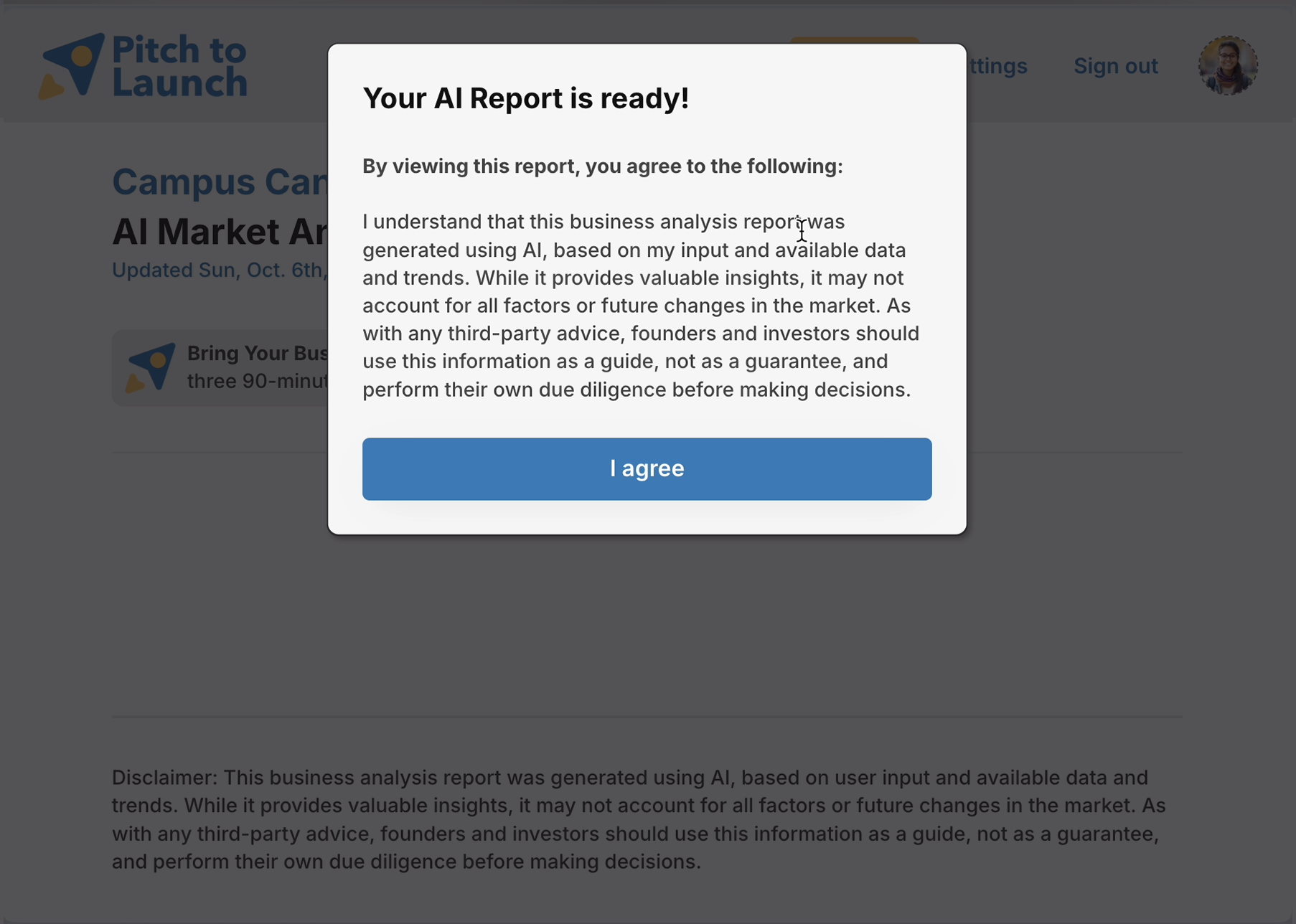
Task: Click the rocket icon in the Bring Your Business banner
Action: 151,367
